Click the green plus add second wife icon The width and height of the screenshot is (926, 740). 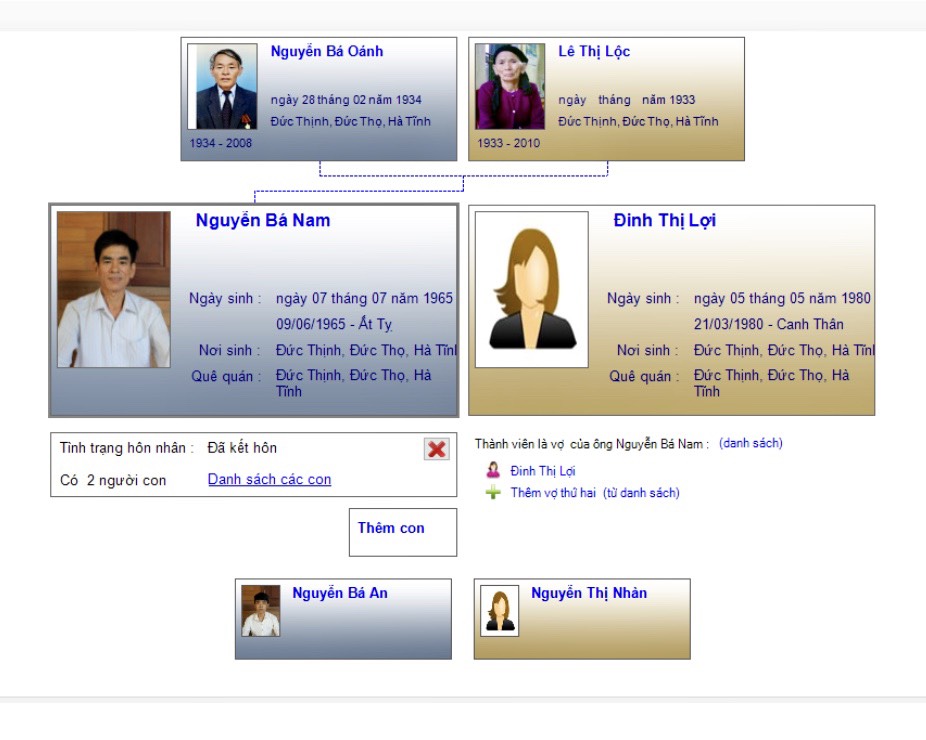pos(493,493)
